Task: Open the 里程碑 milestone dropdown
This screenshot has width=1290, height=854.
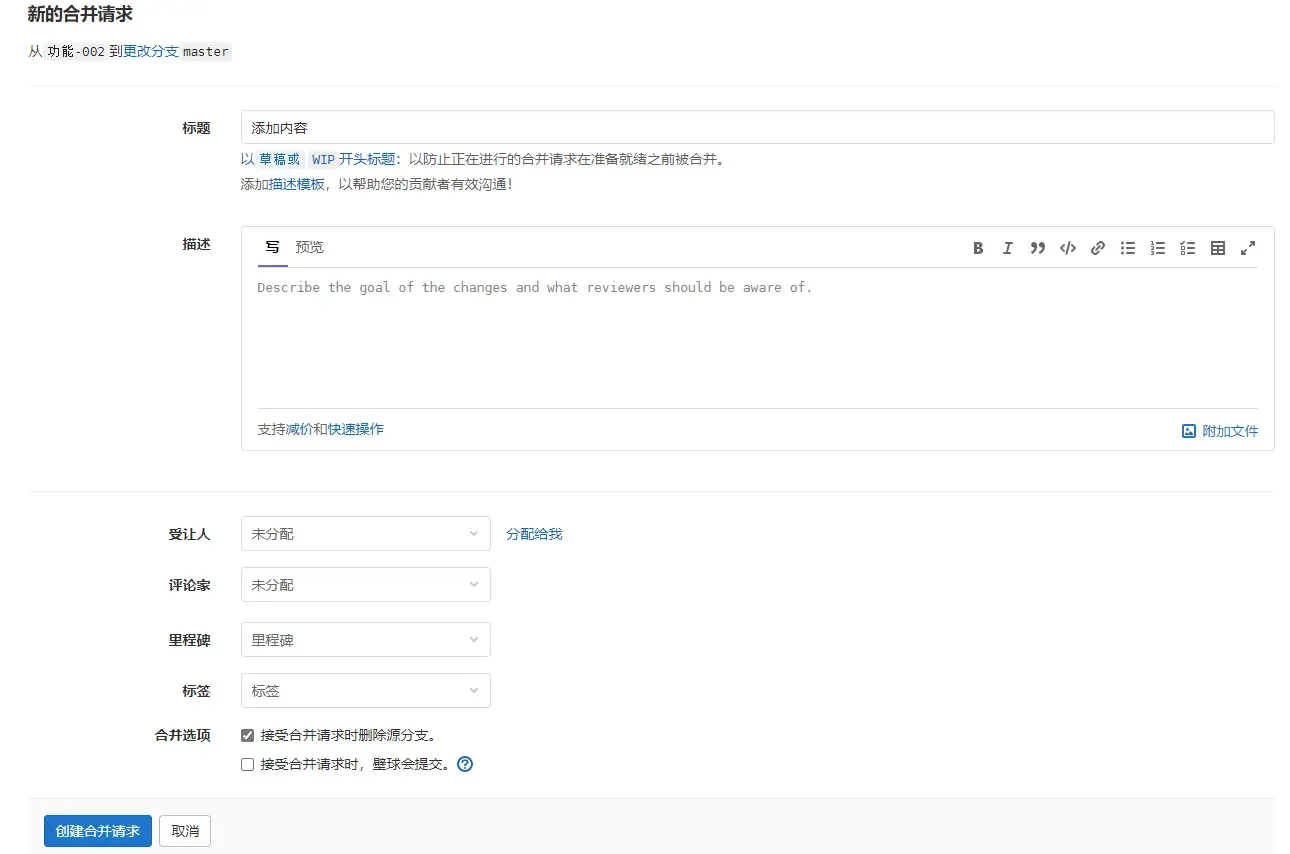Action: (365, 640)
